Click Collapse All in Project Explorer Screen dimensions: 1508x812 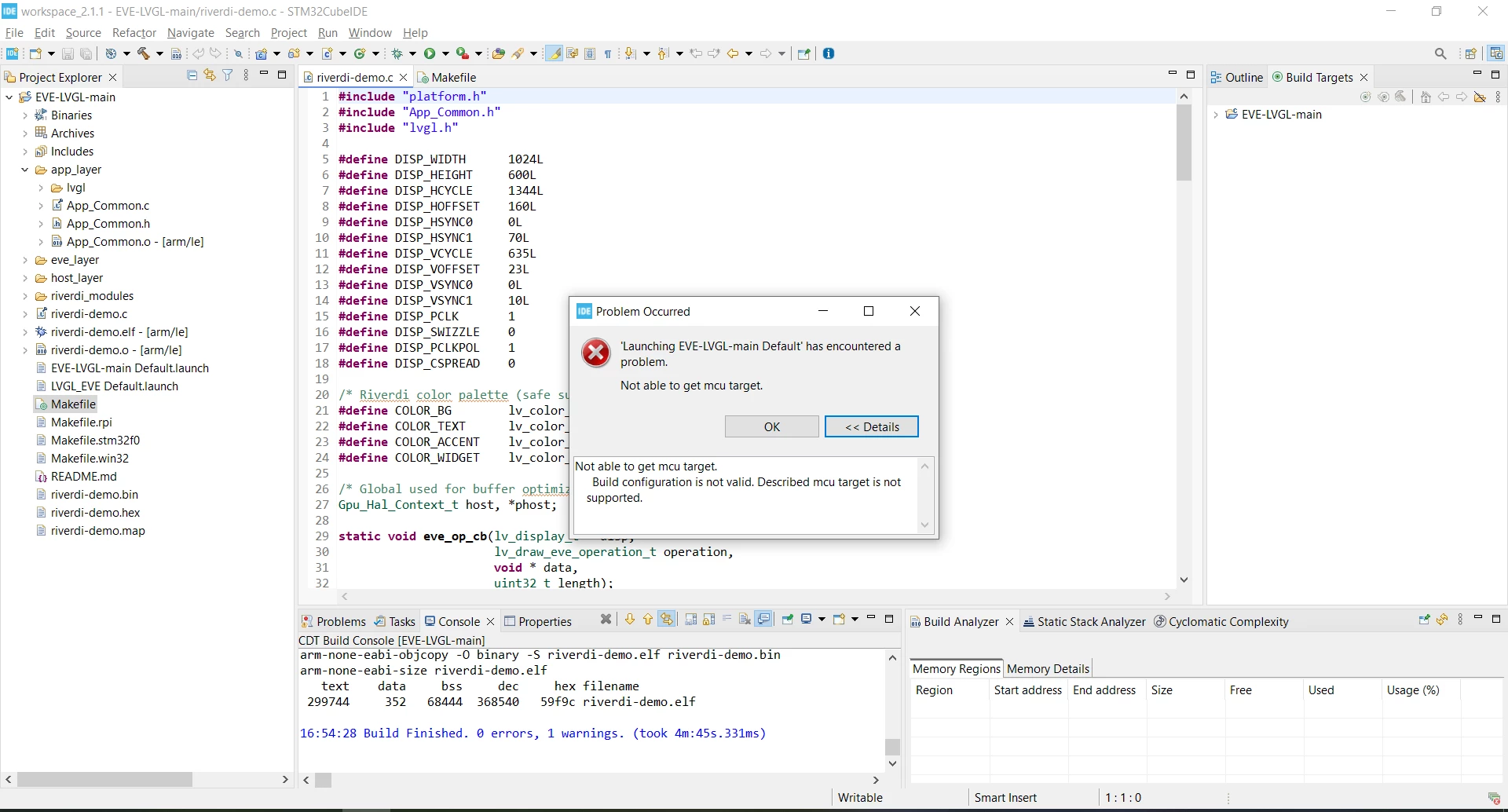pos(192,75)
